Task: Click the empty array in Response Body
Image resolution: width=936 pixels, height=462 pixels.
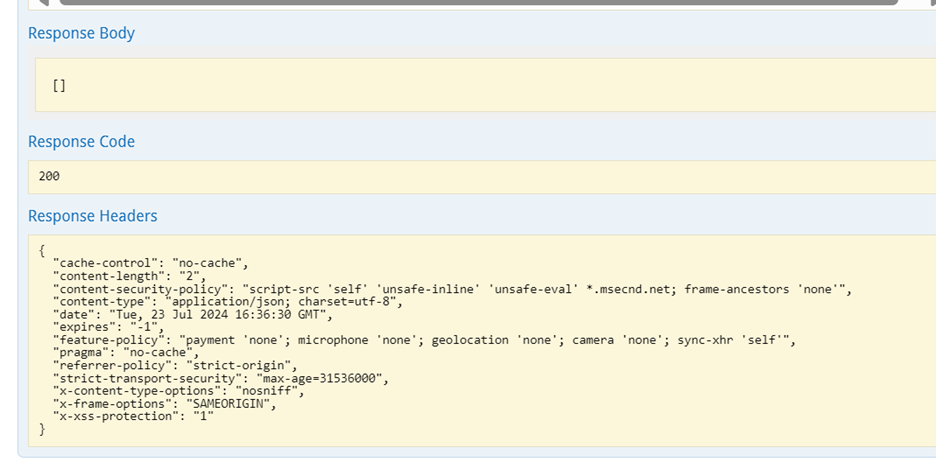Action: tap(59, 86)
